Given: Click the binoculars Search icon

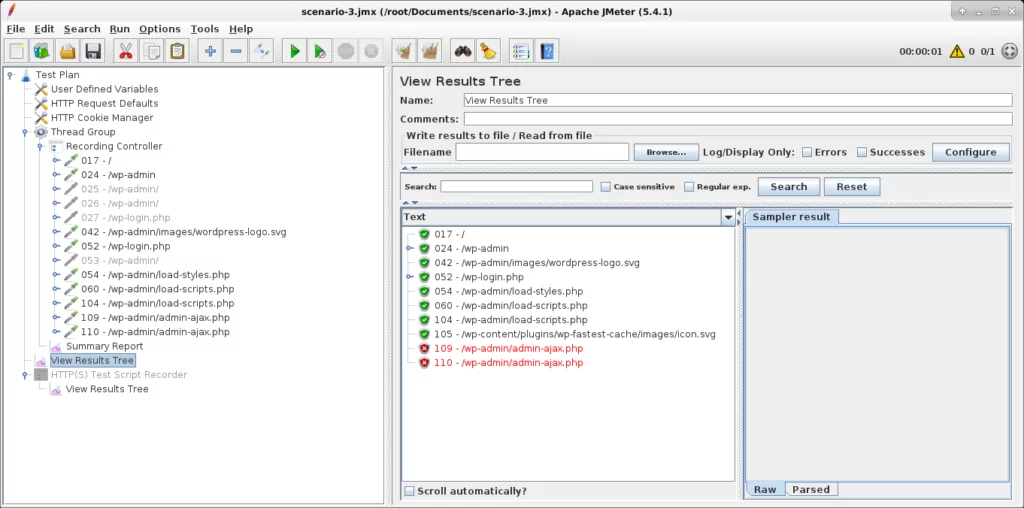Looking at the screenshot, I should [x=462, y=51].
